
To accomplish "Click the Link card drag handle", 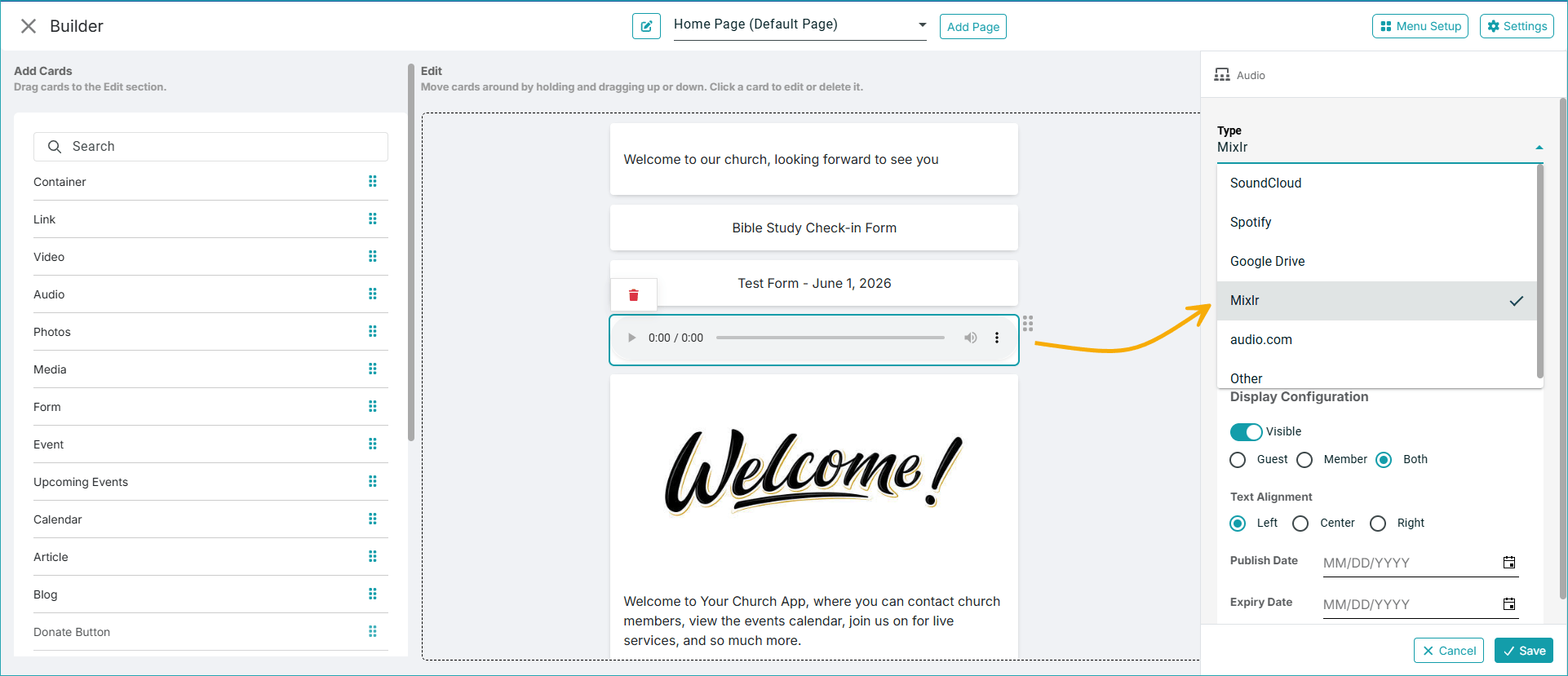I will coord(373,219).
